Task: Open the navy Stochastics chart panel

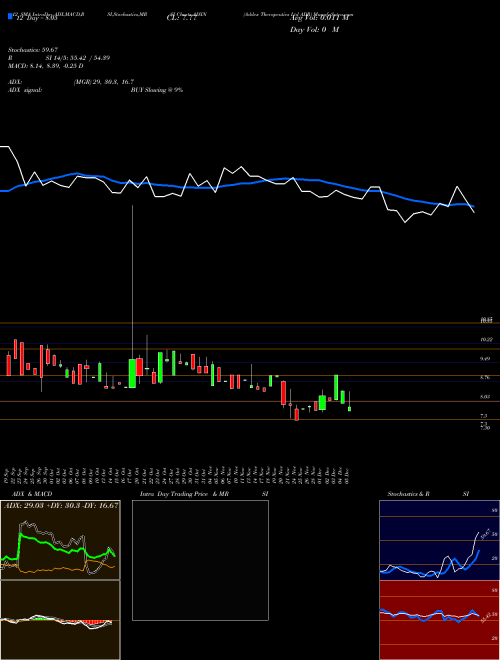Action: click(x=439, y=540)
